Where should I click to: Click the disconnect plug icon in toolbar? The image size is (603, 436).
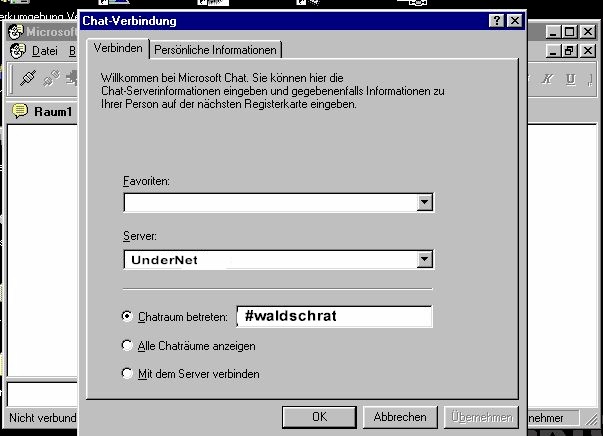[x=51, y=78]
